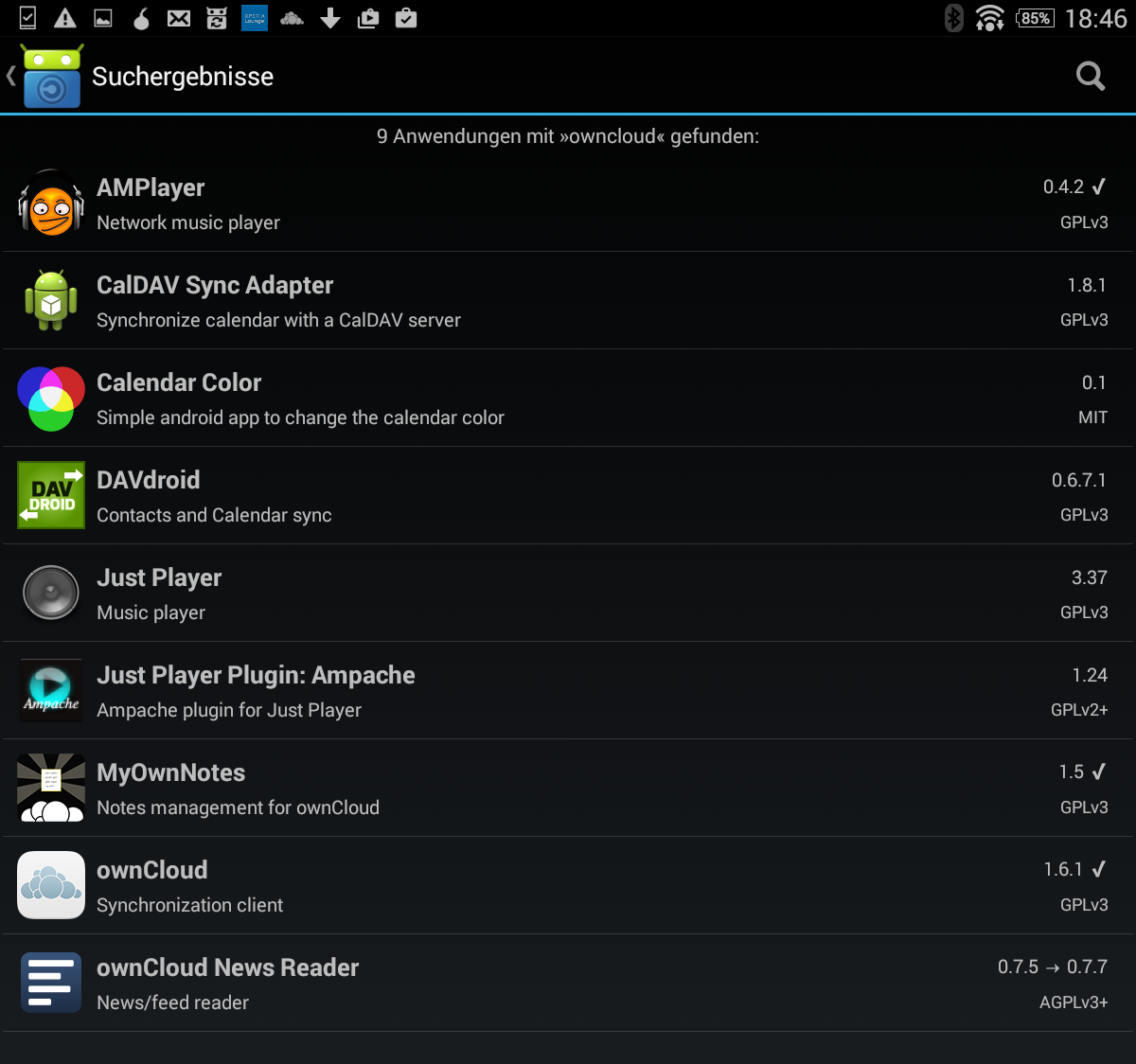Select the Calendar Color app title

[x=179, y=382]
